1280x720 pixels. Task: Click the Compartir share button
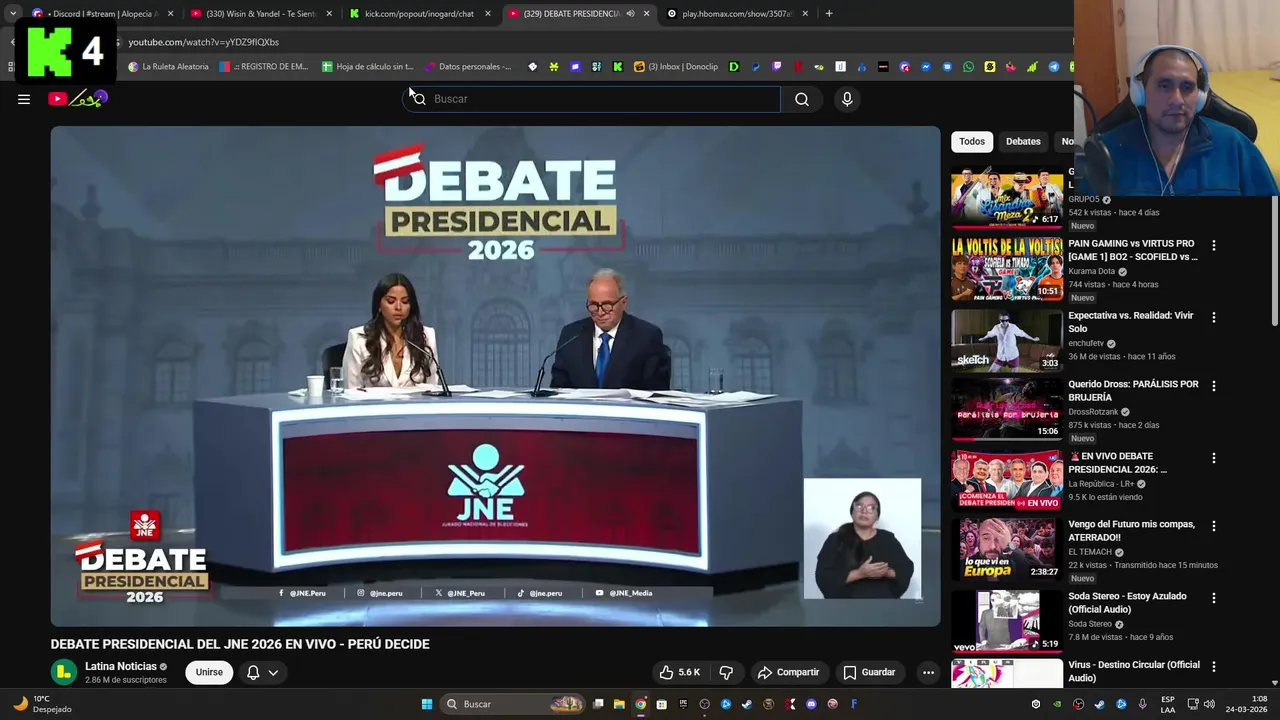tap(788, 672)
